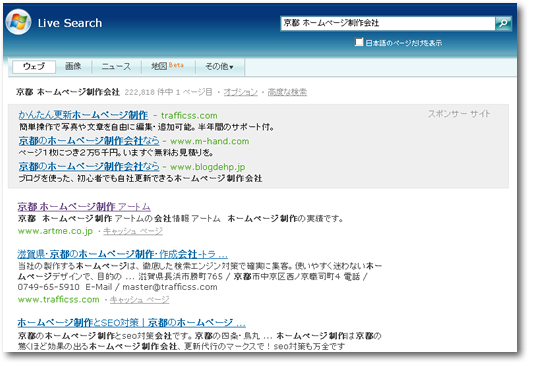The width and height of the screenshot is (533, 366).
Task: Click the スポンサー サイト label
Action: pyautogui.click(x=459, y=114)
